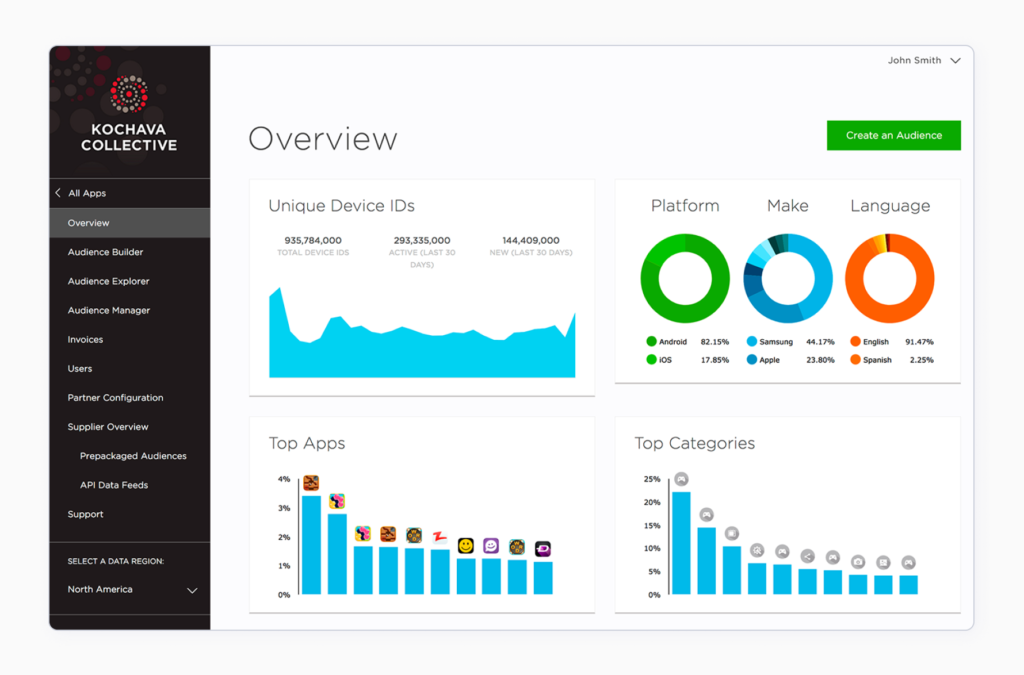Expand the North America data region selector
The height and width of the screenshot is (675, 1024).
[129, 590]
